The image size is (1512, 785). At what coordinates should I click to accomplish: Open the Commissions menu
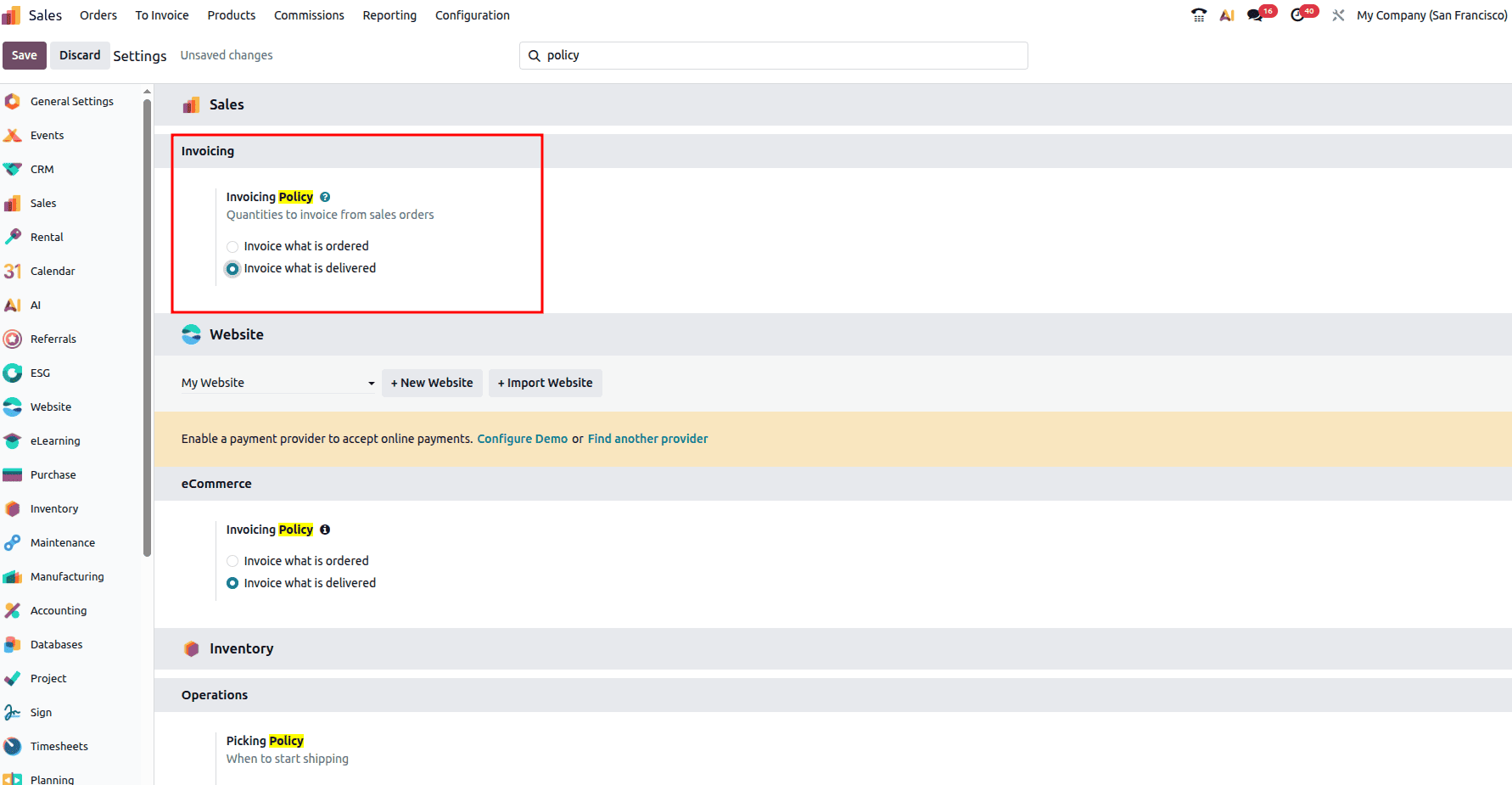tap(309, 14)
